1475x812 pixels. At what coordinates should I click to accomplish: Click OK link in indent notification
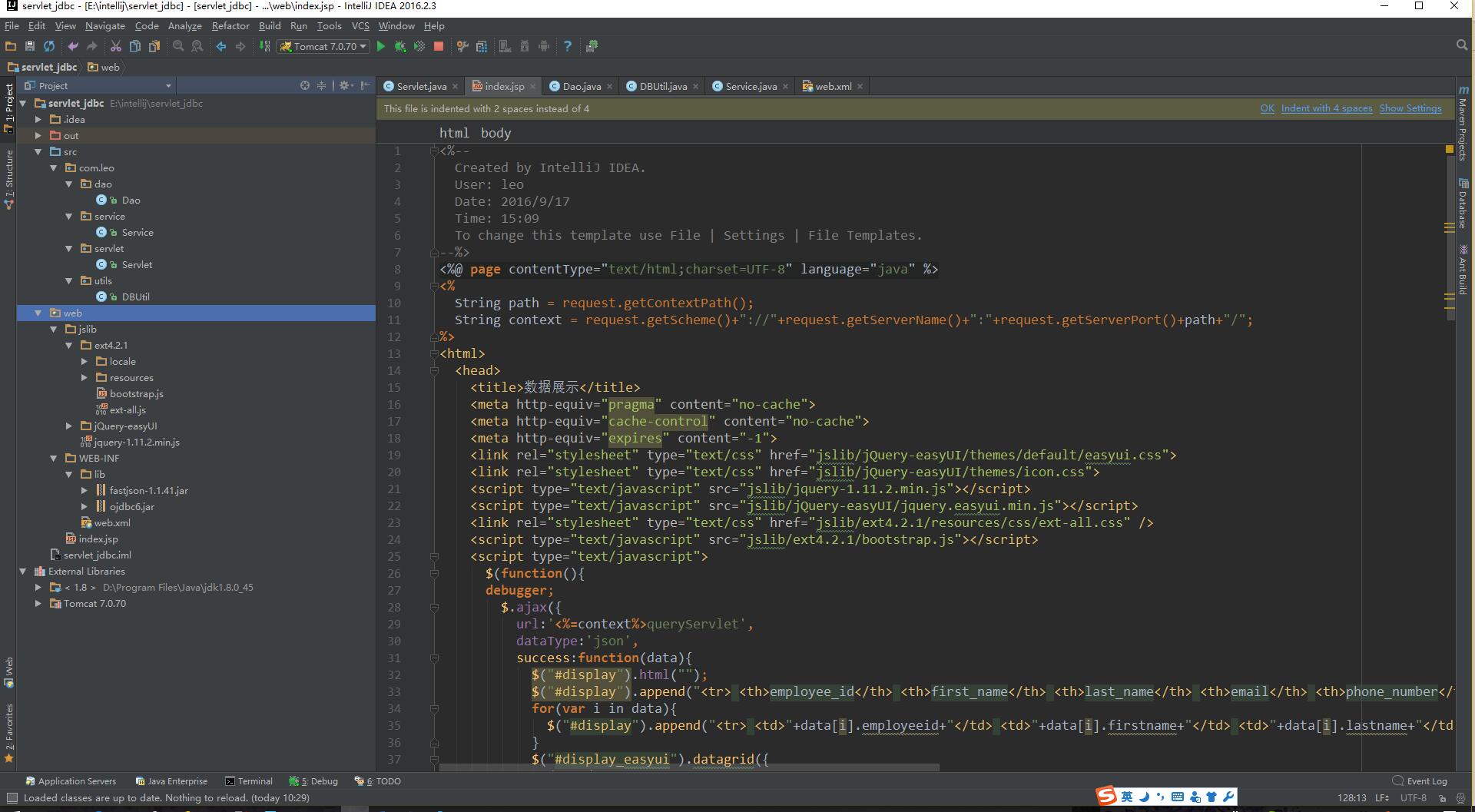1267,108
